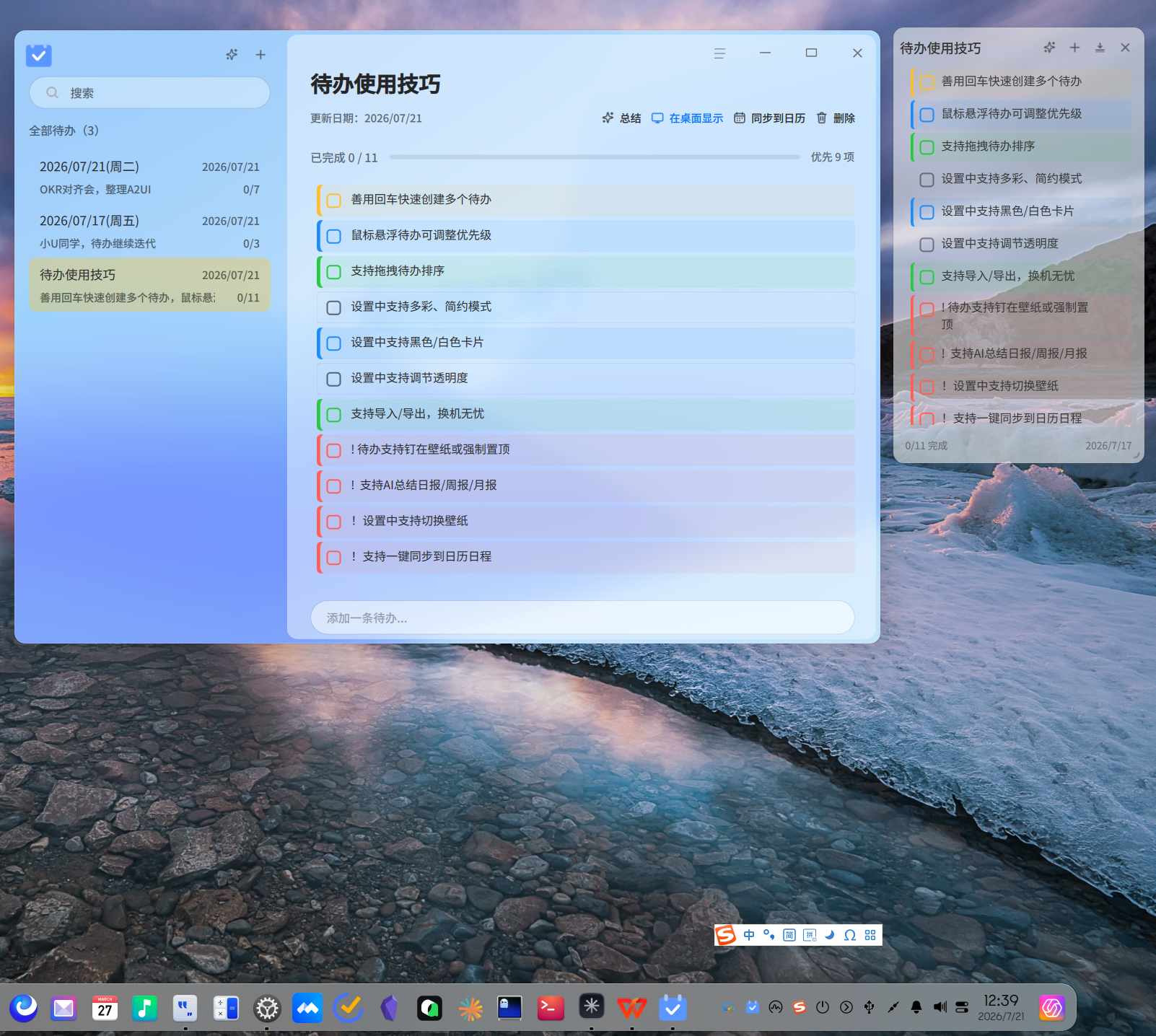Viewport: 1156px width, 1036px height.
Task: Open the terminal app in dock
Action: (x=551, y=1008)
